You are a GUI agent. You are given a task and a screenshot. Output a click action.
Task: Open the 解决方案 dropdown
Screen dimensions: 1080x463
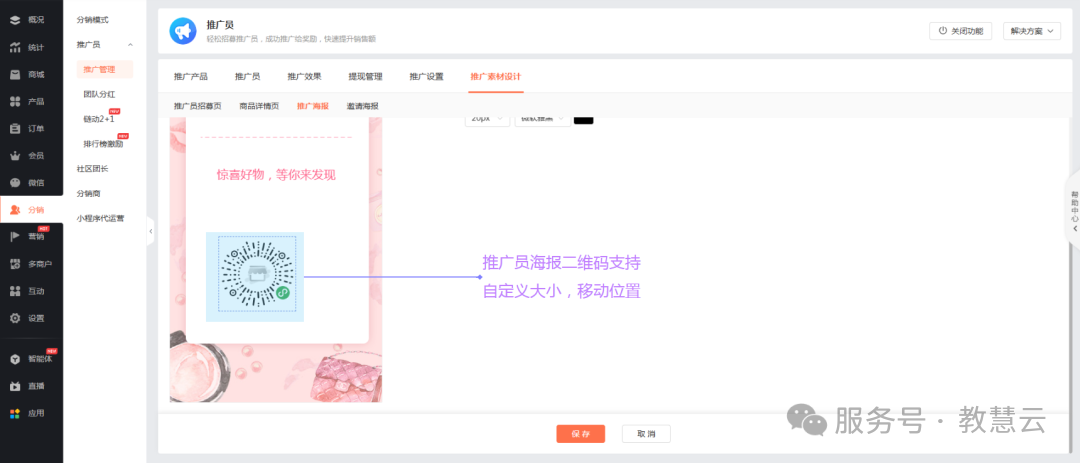coord(1030,31)
